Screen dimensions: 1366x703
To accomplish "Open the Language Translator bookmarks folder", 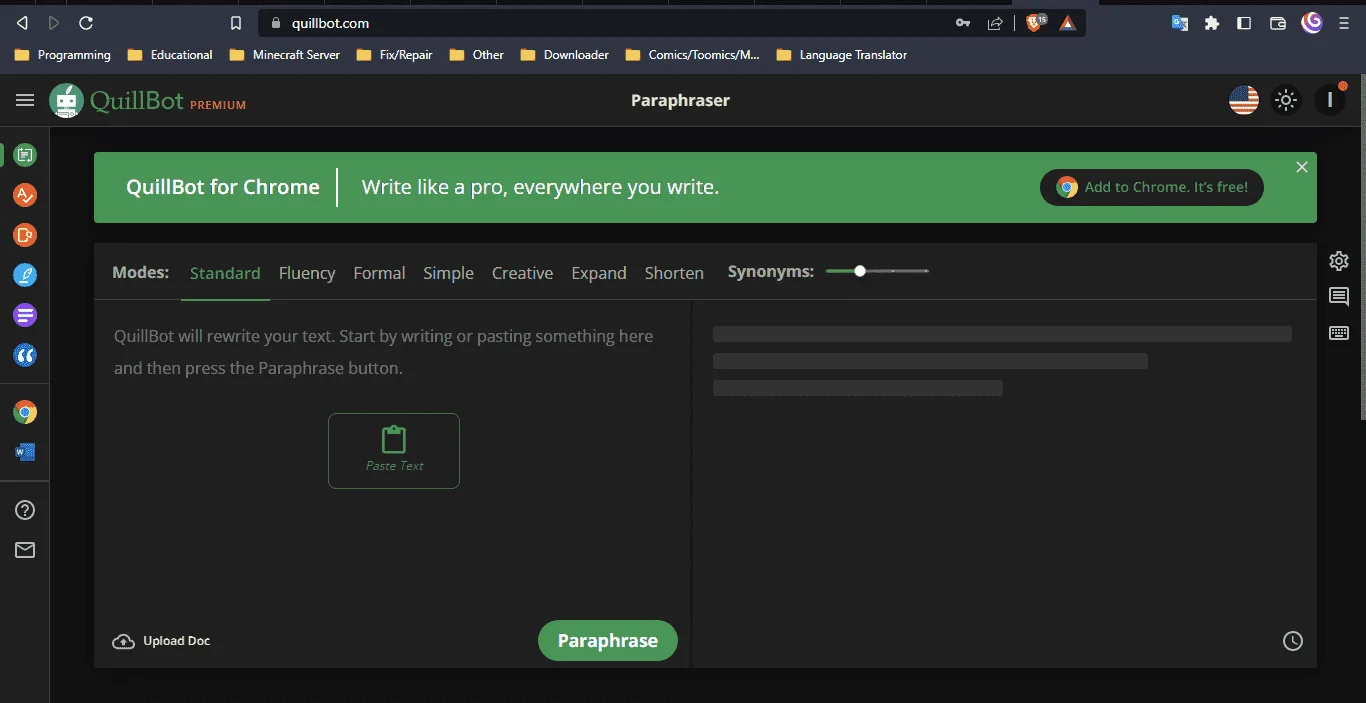I will pyautogui.click(x=841, y=55).
